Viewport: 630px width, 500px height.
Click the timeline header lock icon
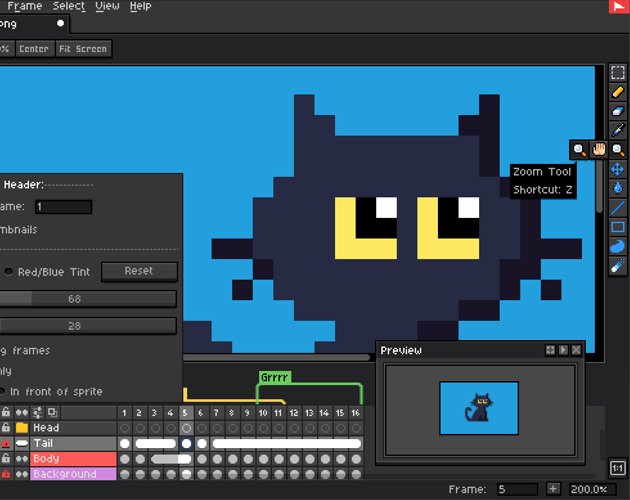6,412
